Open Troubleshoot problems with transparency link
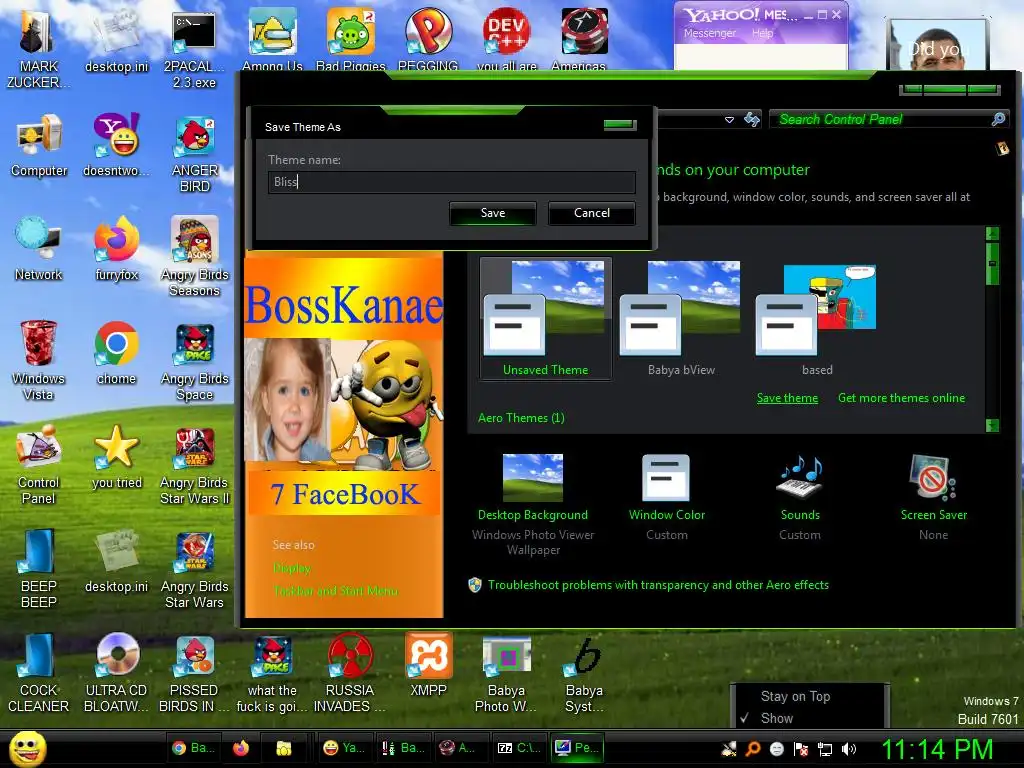The image size is (1024, 768). 658,585
